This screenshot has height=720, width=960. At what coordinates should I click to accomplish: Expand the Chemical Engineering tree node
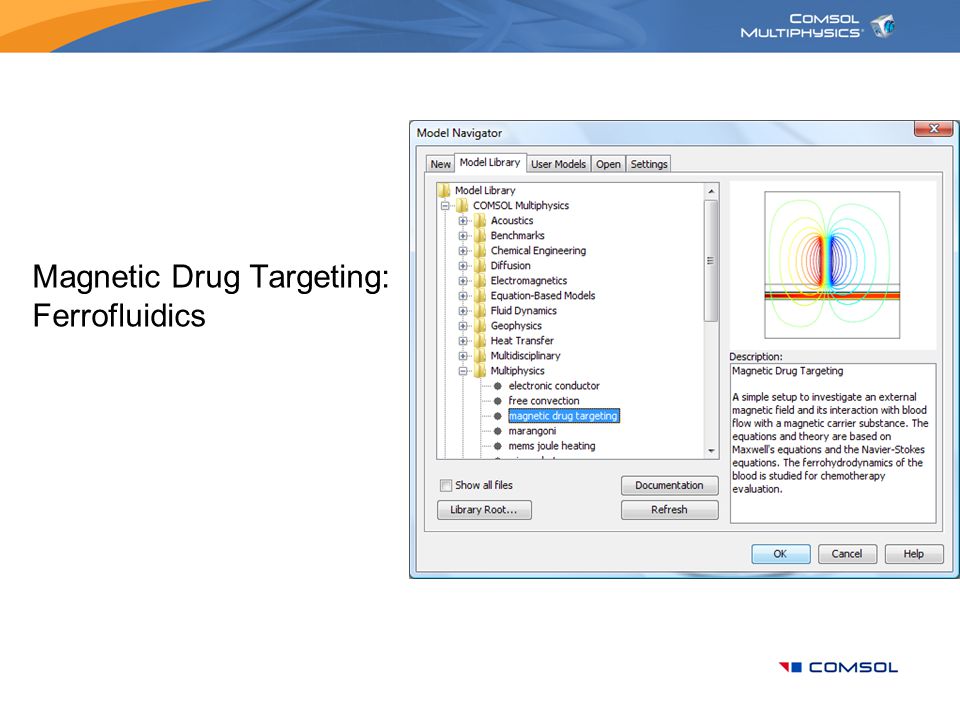463,251
